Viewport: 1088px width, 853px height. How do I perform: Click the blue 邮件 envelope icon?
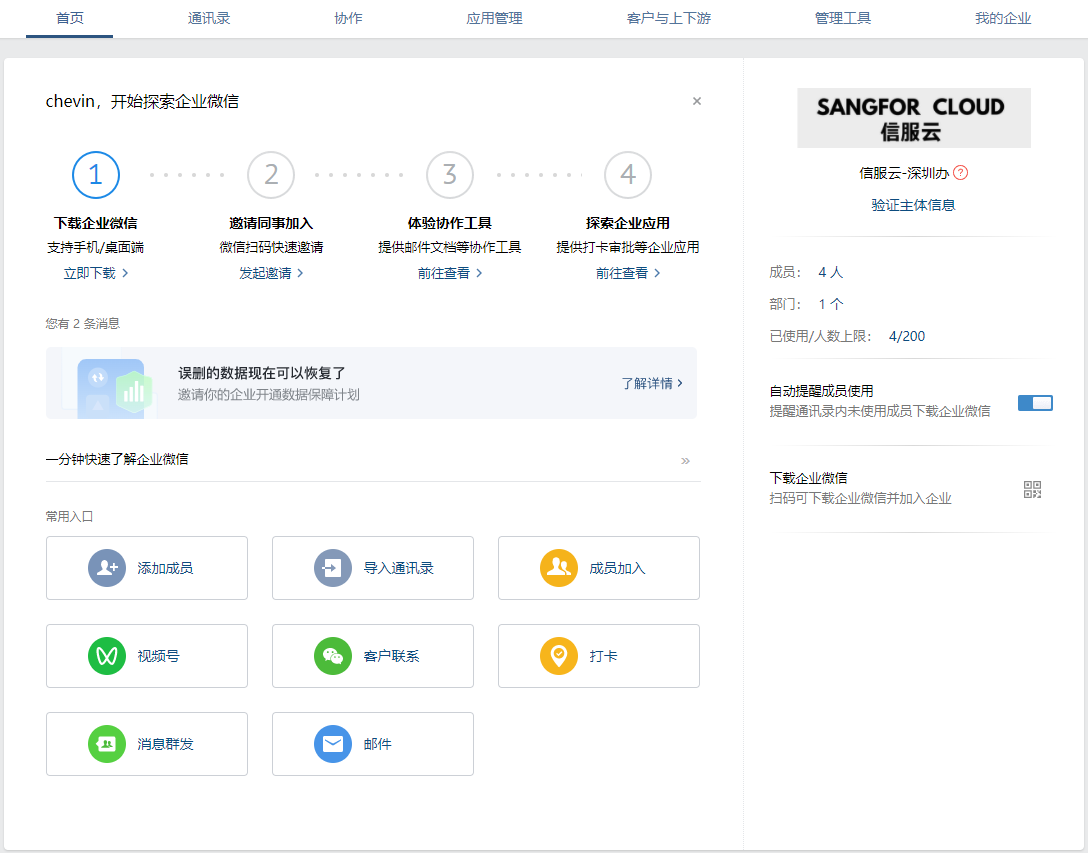point(332,744)
